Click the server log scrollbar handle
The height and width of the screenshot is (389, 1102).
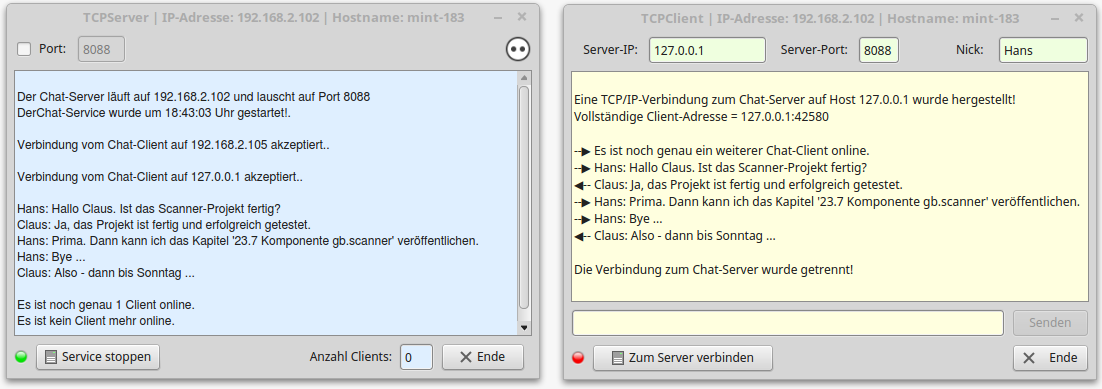point(524,198)
